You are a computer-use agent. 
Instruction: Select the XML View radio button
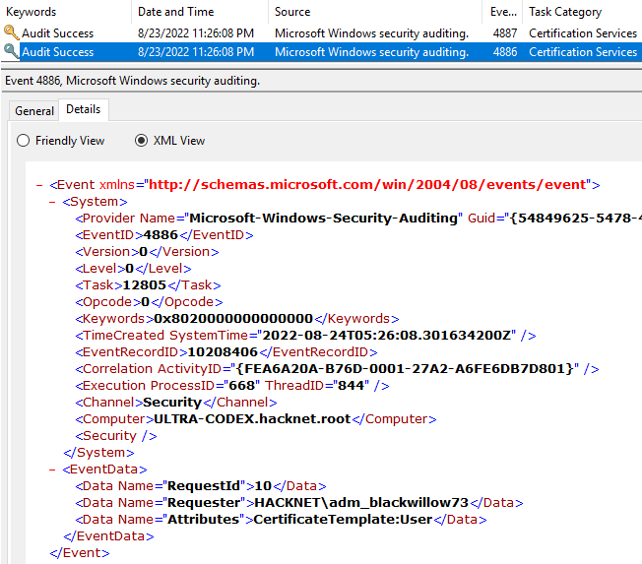click(x=141, y=141)
